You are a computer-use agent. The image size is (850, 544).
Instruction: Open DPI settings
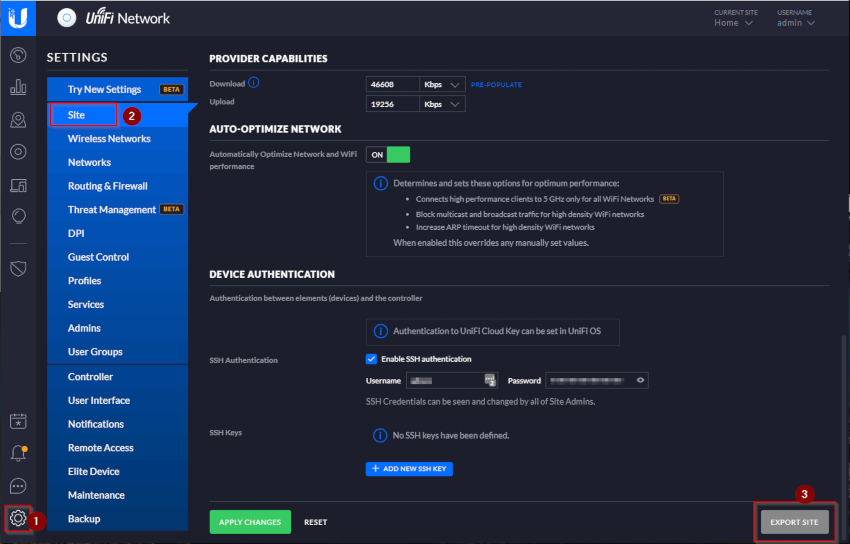click(118, 234)
